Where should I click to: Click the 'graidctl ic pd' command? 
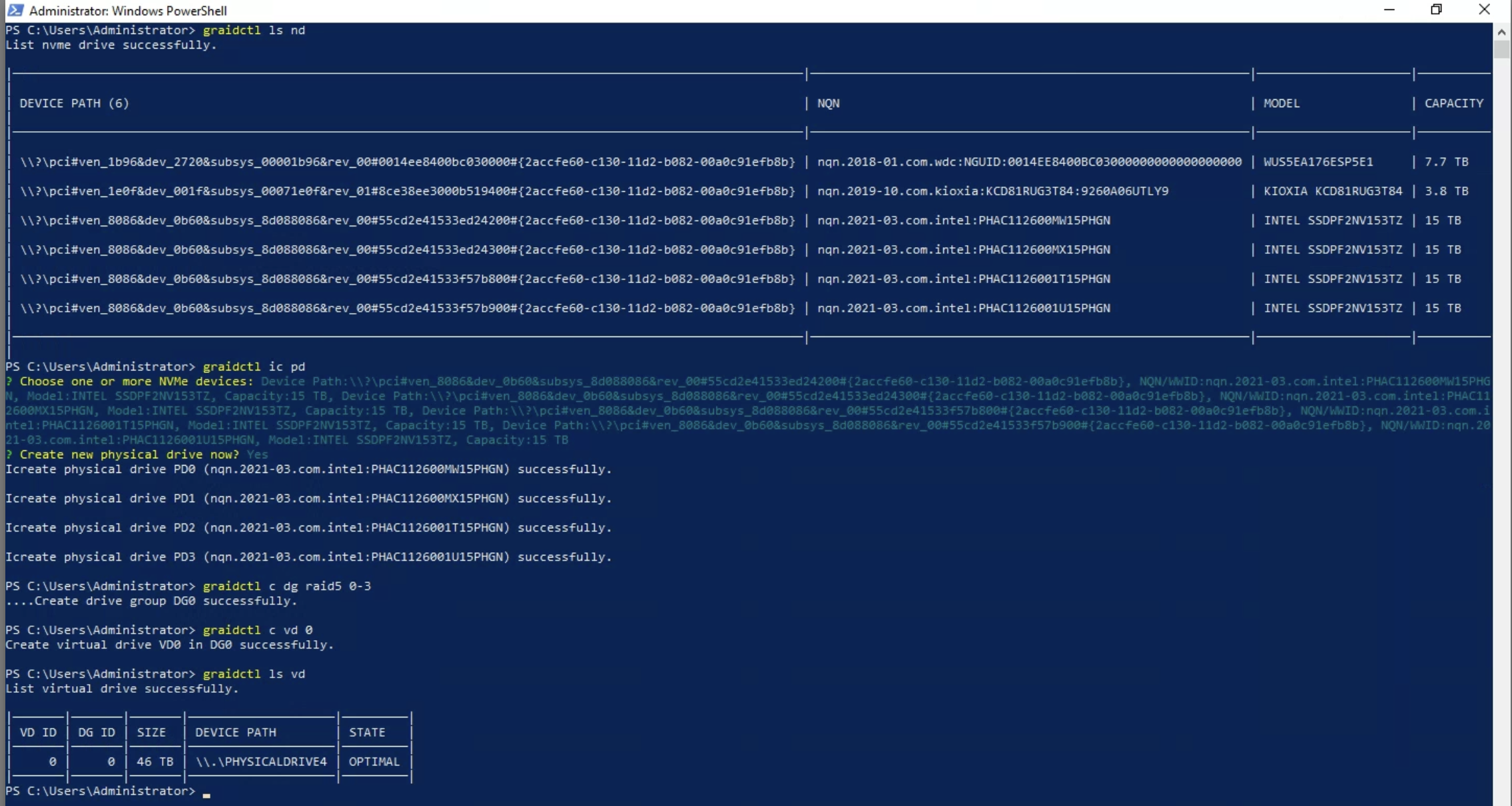[x=254, y=366]
